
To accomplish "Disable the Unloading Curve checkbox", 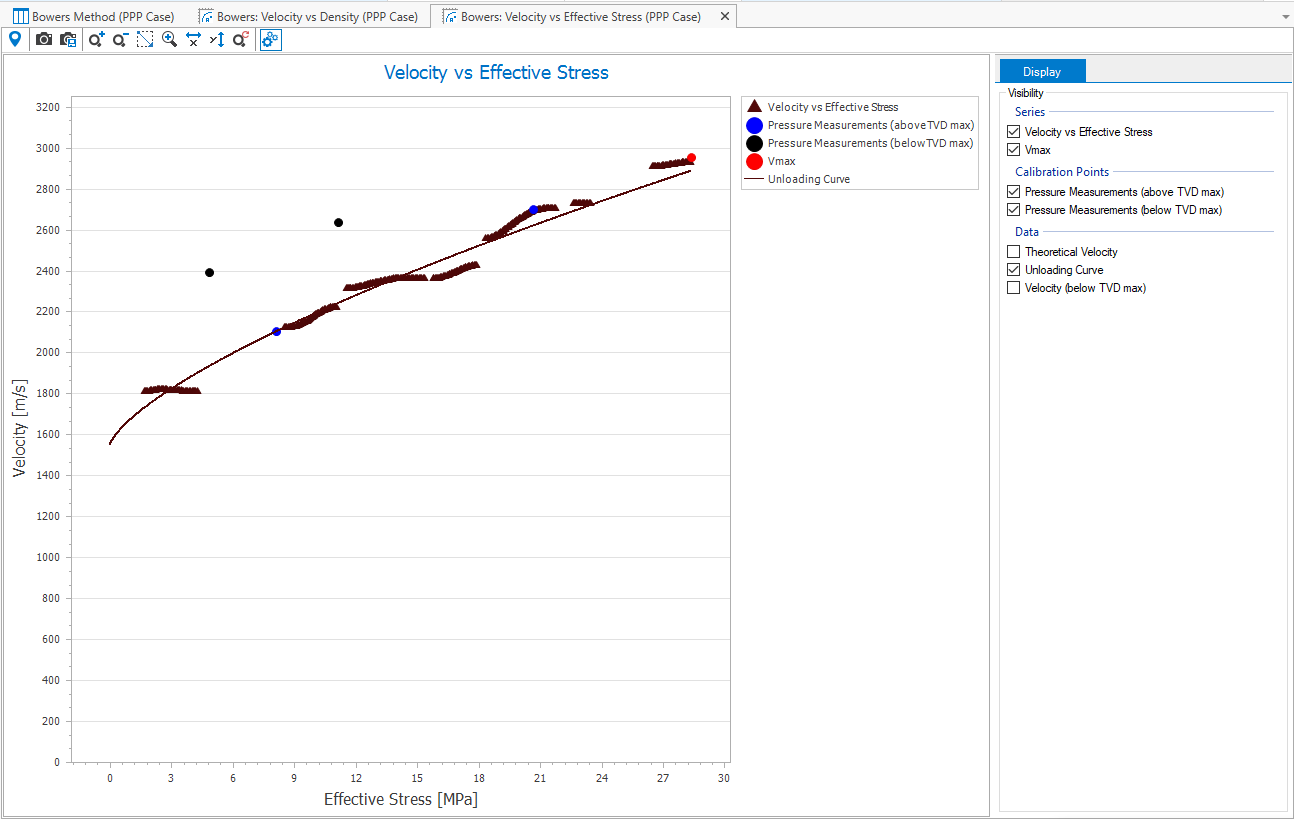I will pyautogui.click(x=1014, y=270).
